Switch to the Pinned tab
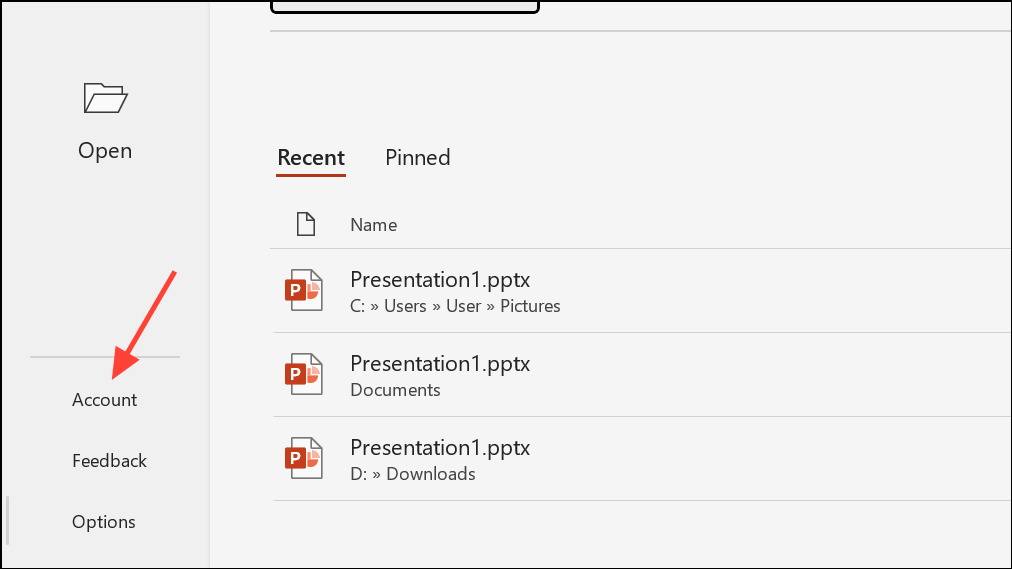The height and width of the screenshot is (569, 1012). pos(418,158)
